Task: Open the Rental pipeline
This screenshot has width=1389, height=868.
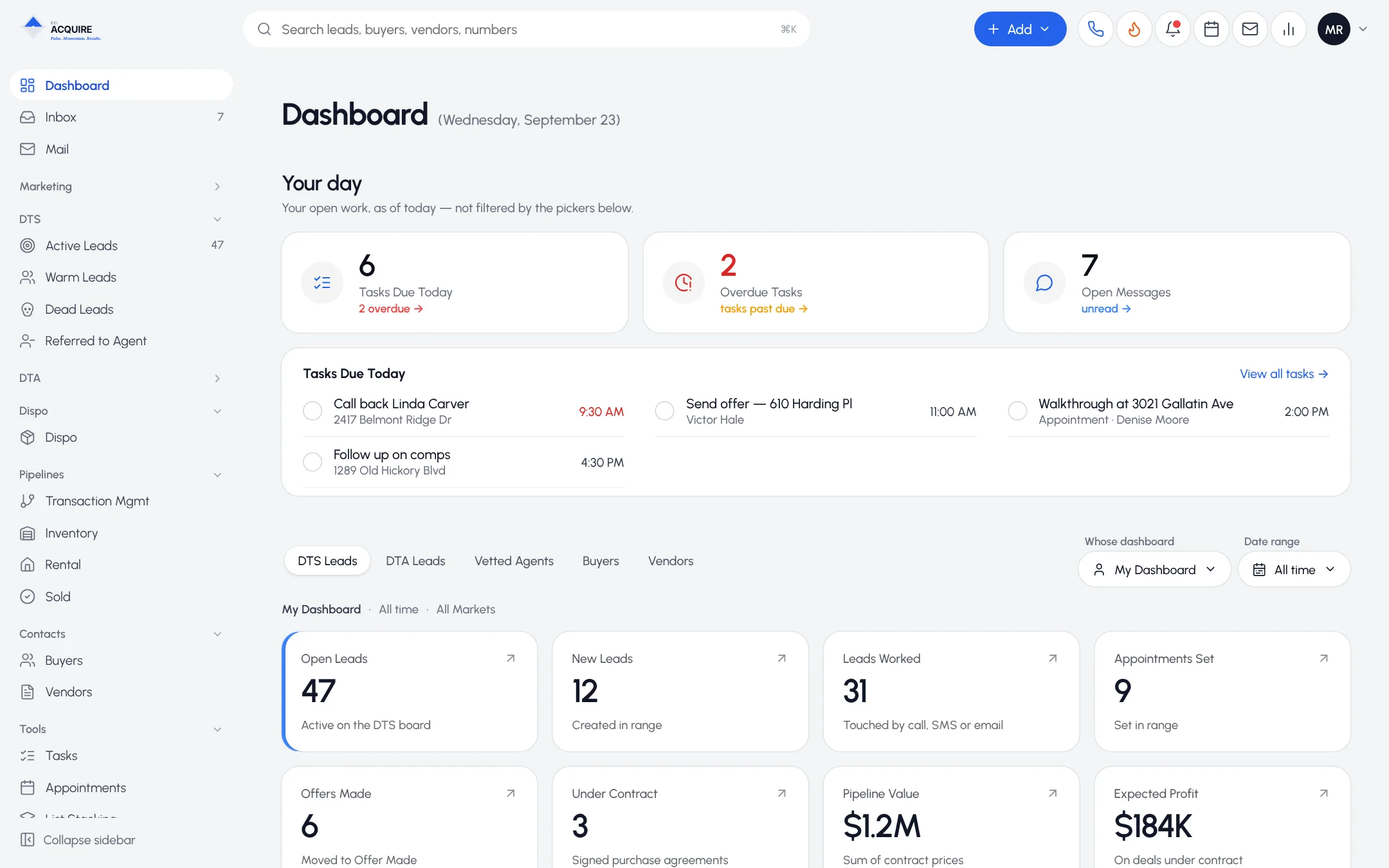Action: point(122,565)
